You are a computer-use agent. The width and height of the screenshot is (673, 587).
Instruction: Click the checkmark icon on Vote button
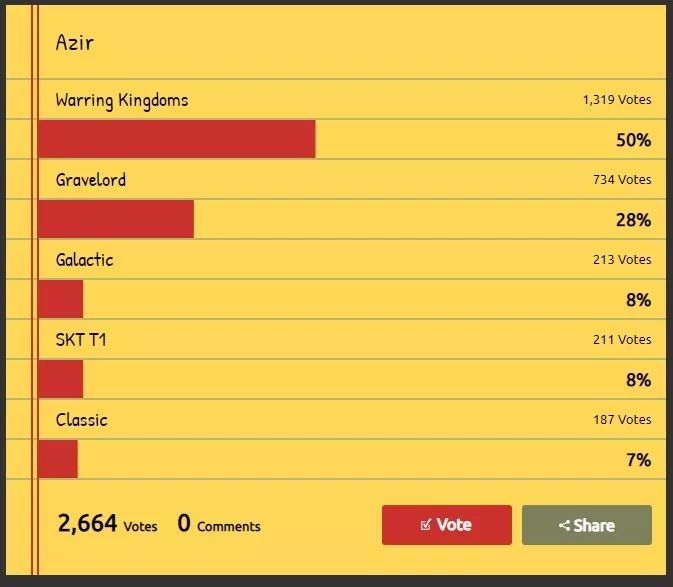pyautogui.click(x=426, y=525)
